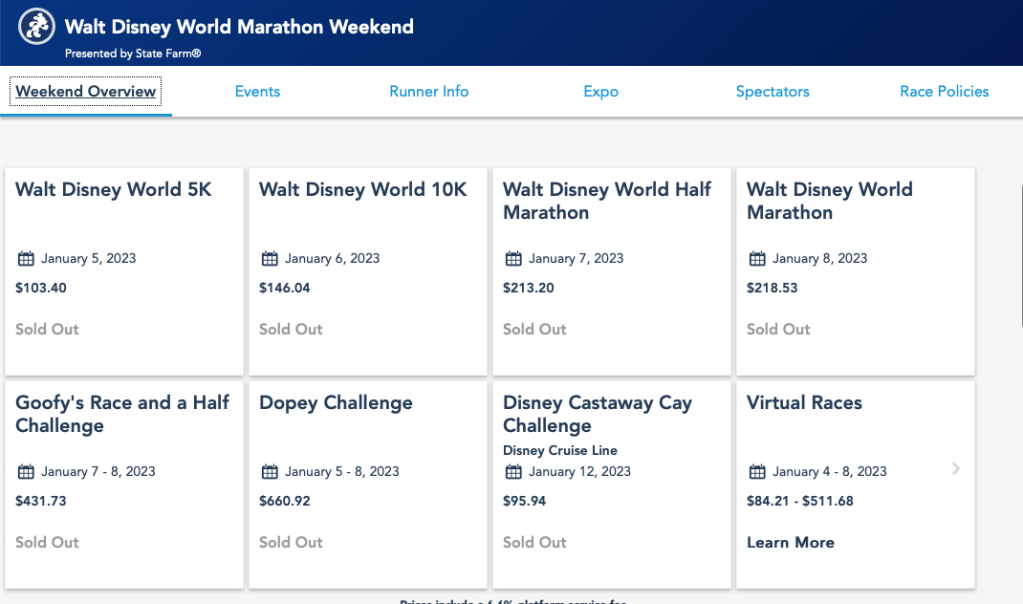Open the Runner Info tab
The height and width of the screenshot is (604, 1023).
428,91
